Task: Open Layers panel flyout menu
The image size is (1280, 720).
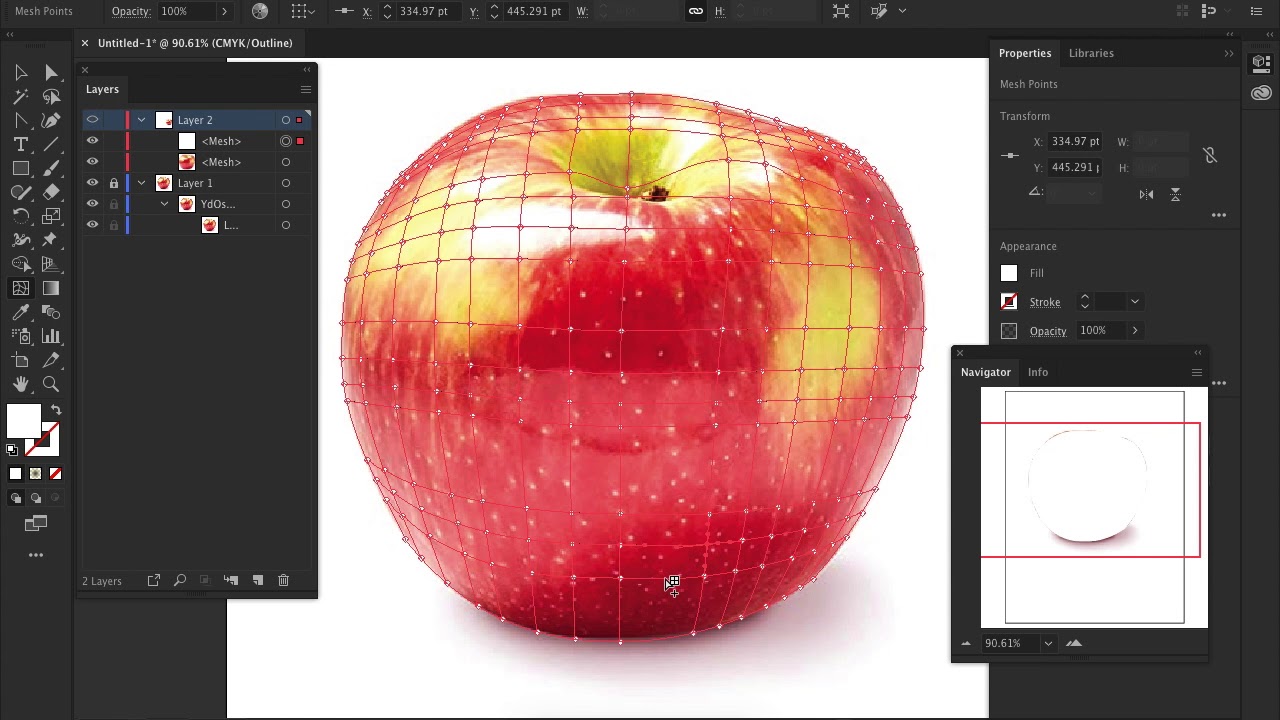Action: click(x=306, y=89)
